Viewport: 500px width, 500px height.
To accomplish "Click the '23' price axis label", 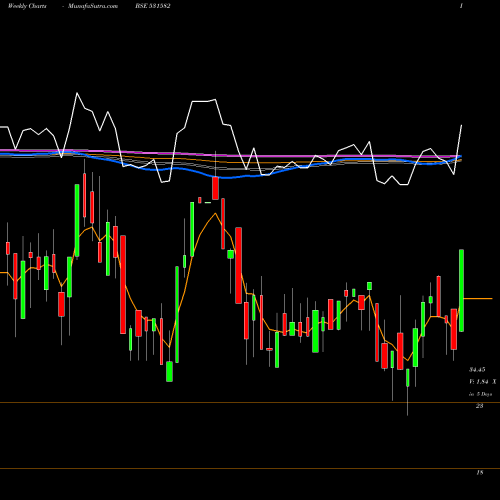I will 480,406.
